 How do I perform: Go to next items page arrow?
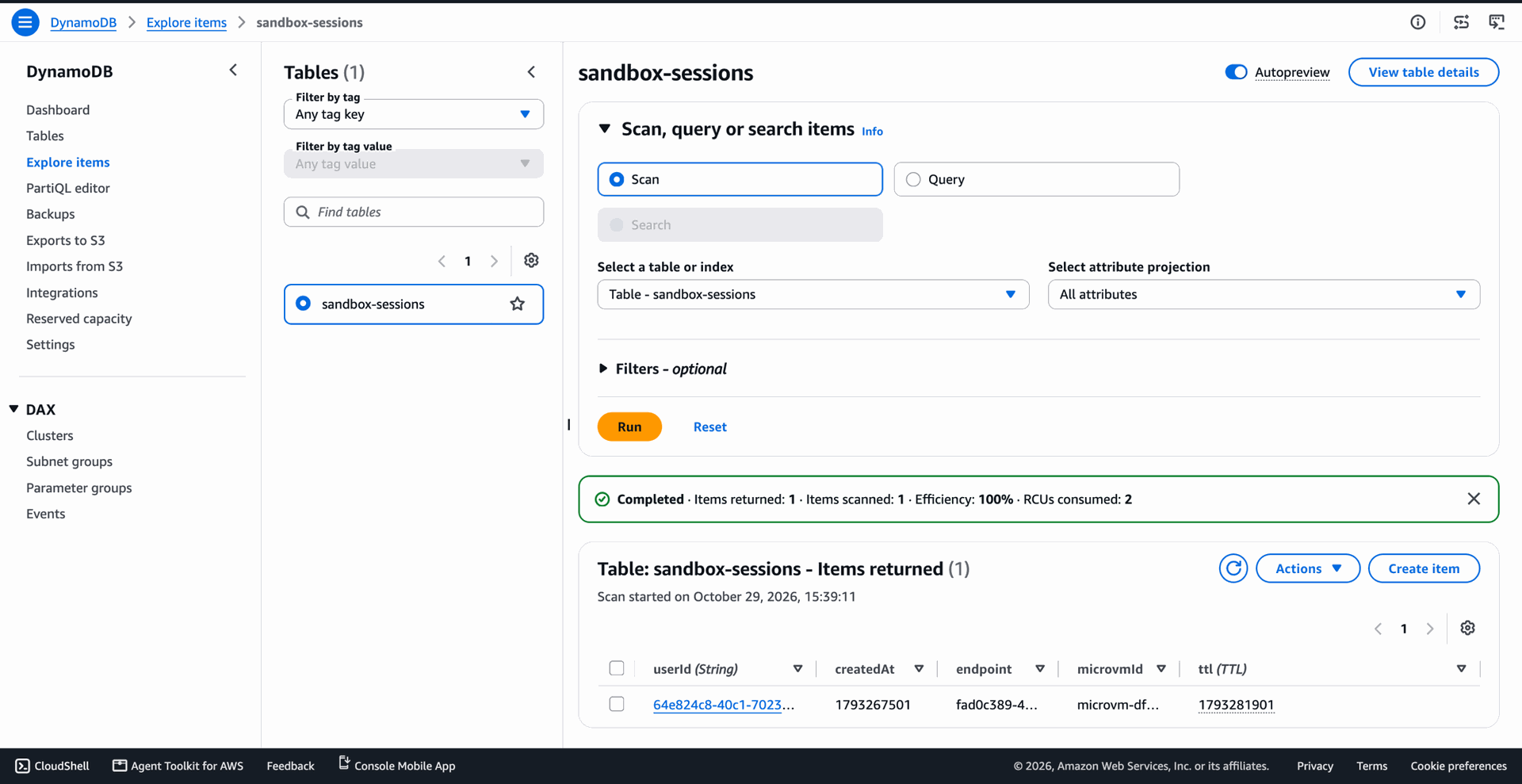1430,629
